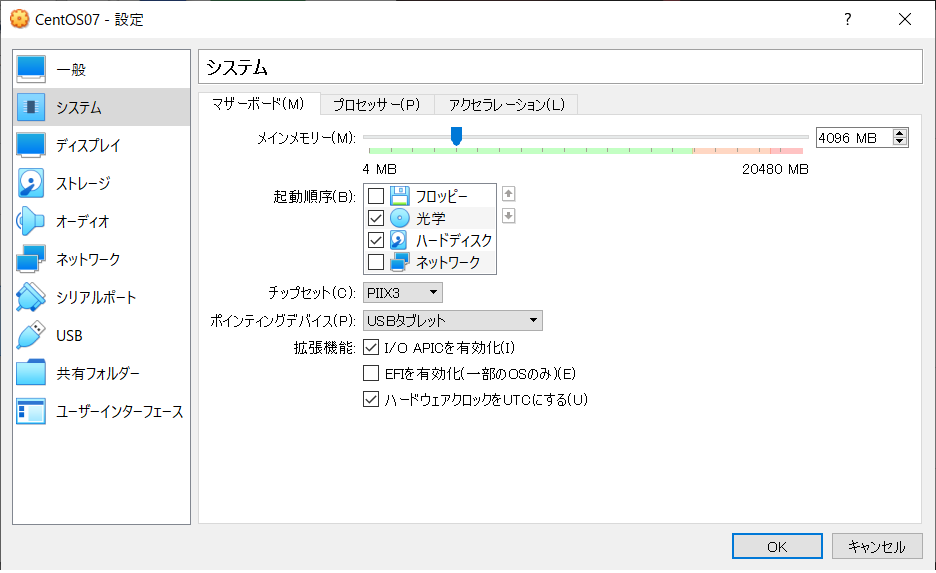The height and width of the screenshot is (573, 936).
Task: Click the ユーザーインターフェース window icon
Action: click(31, 411)
